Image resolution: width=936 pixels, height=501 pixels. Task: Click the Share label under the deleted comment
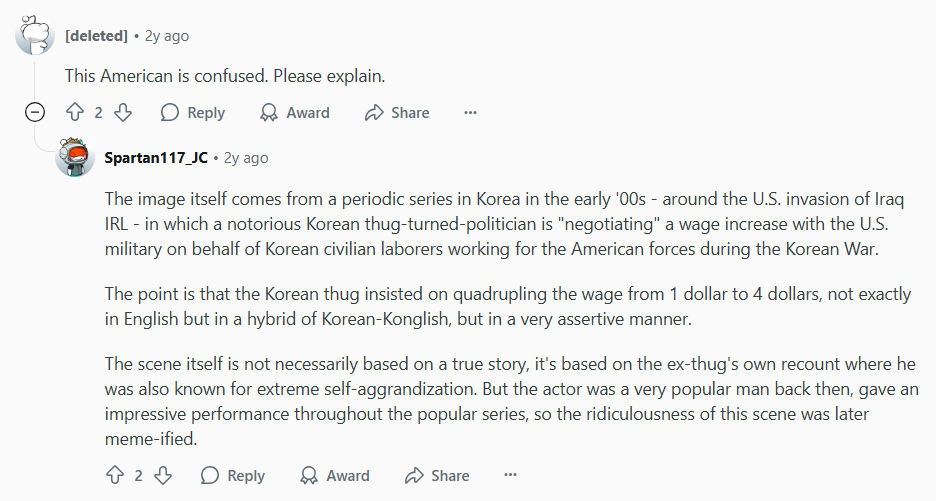pyautogui.click(x=410, y=112)
